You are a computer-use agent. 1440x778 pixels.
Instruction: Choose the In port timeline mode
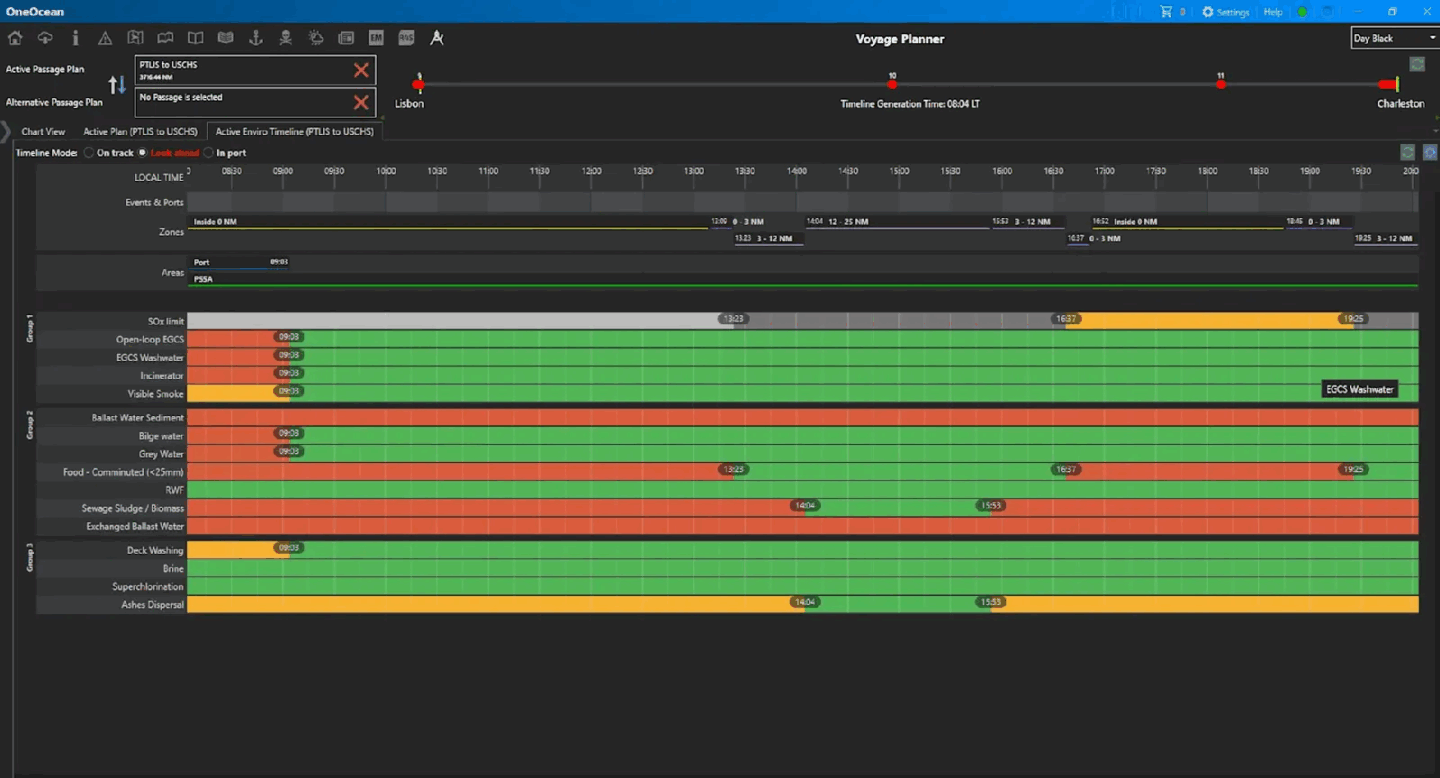[208, 153]
